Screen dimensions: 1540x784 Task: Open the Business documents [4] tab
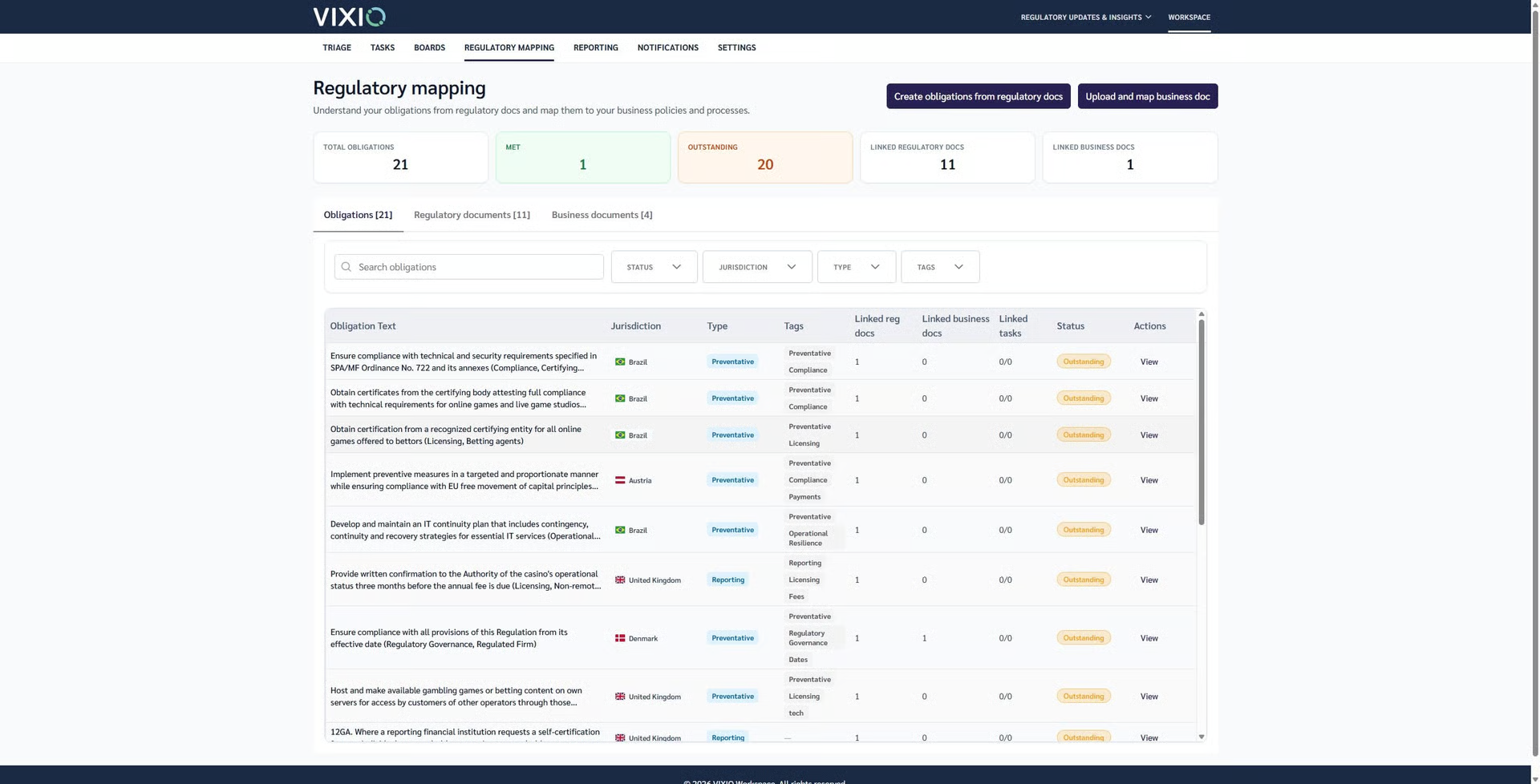click(602, 215)
